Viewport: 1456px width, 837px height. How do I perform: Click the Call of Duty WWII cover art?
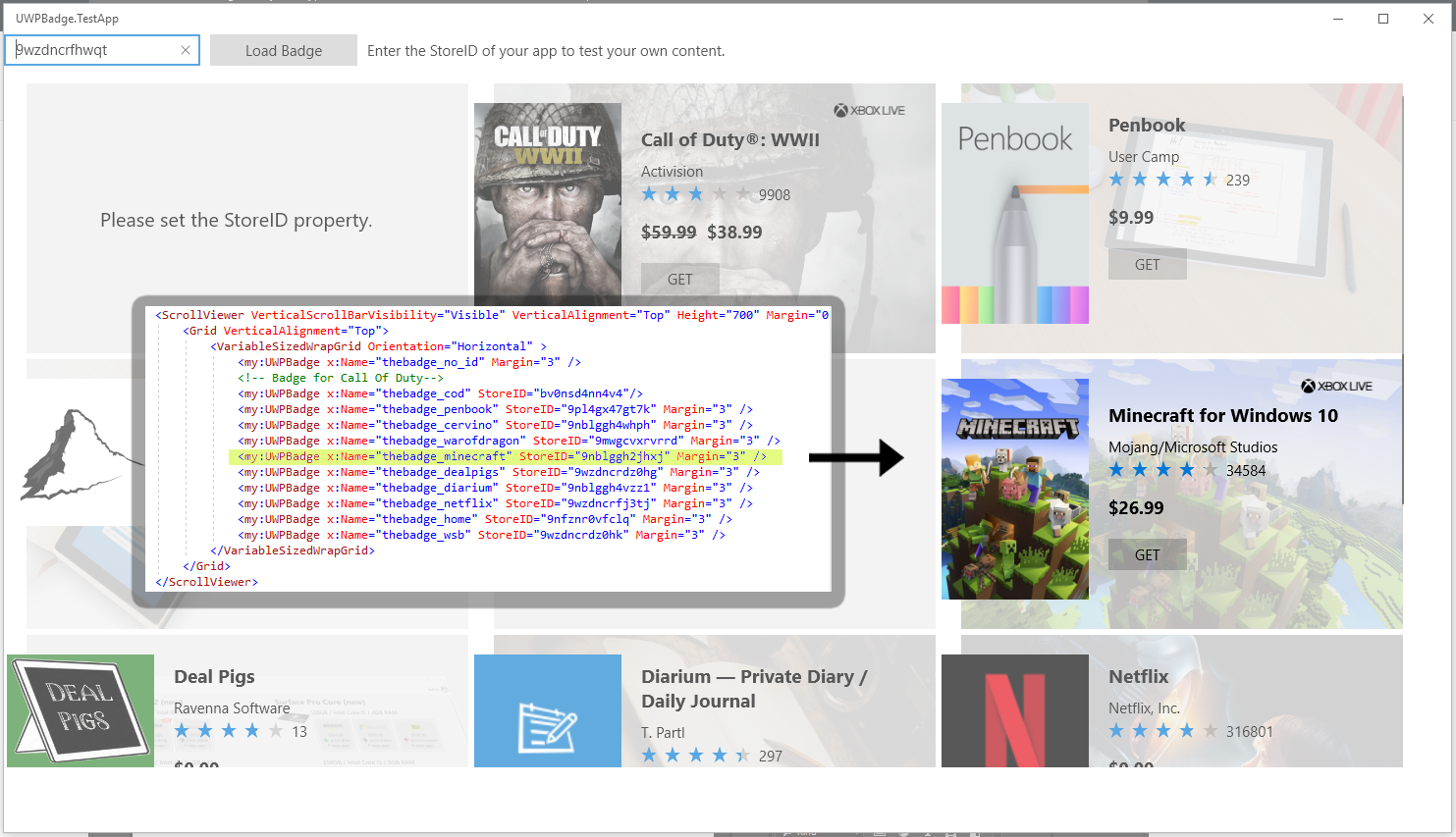tap(547, 201)
